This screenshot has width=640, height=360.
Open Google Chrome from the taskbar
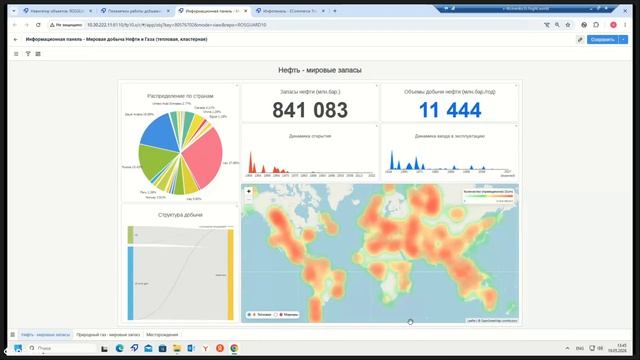click(234, 348)
